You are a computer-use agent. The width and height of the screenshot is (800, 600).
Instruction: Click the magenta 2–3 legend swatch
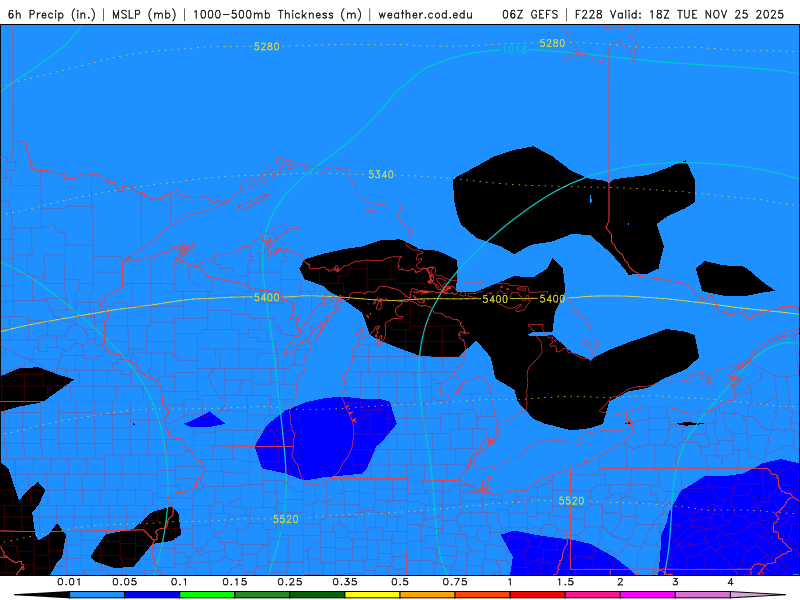(x=648, y=595)
